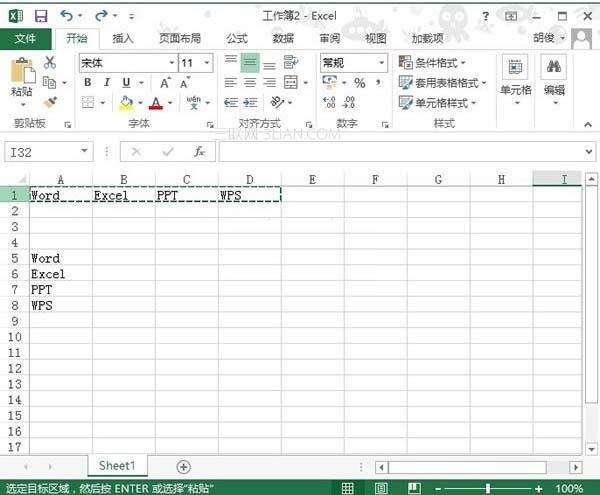Click the accounting number format icon
This screenshot has height=495, width=600.
pyautogui.click(x=329, y=82)
